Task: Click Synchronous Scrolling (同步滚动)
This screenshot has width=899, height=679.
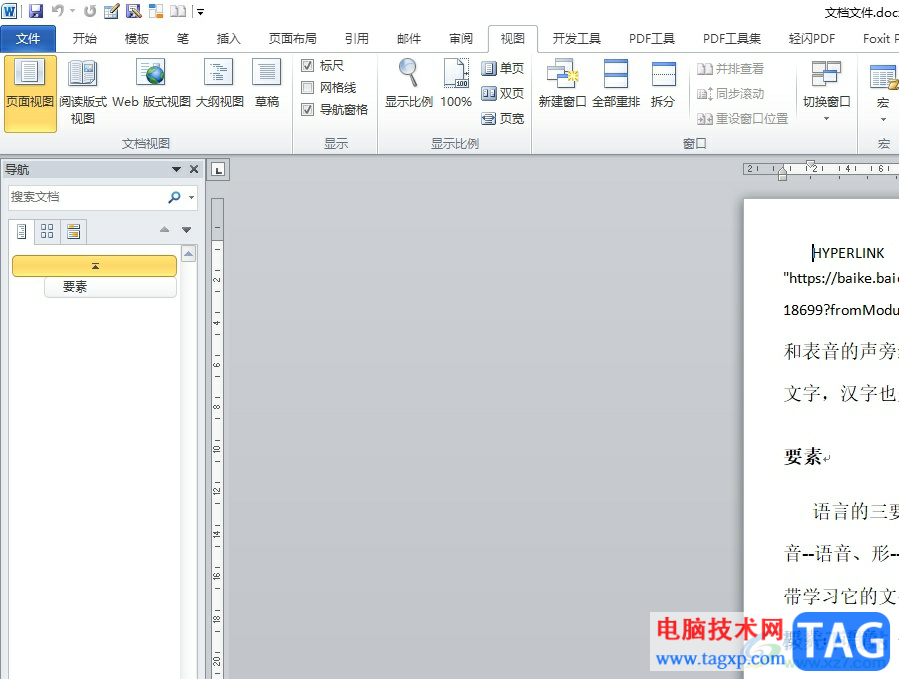Action: pyautogui.click(x=730, y=93)
